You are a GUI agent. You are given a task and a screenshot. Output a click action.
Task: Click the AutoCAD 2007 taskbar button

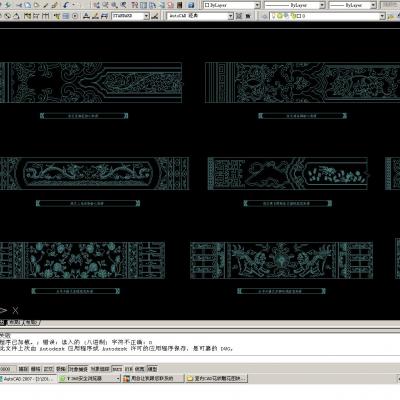(28, 379)
